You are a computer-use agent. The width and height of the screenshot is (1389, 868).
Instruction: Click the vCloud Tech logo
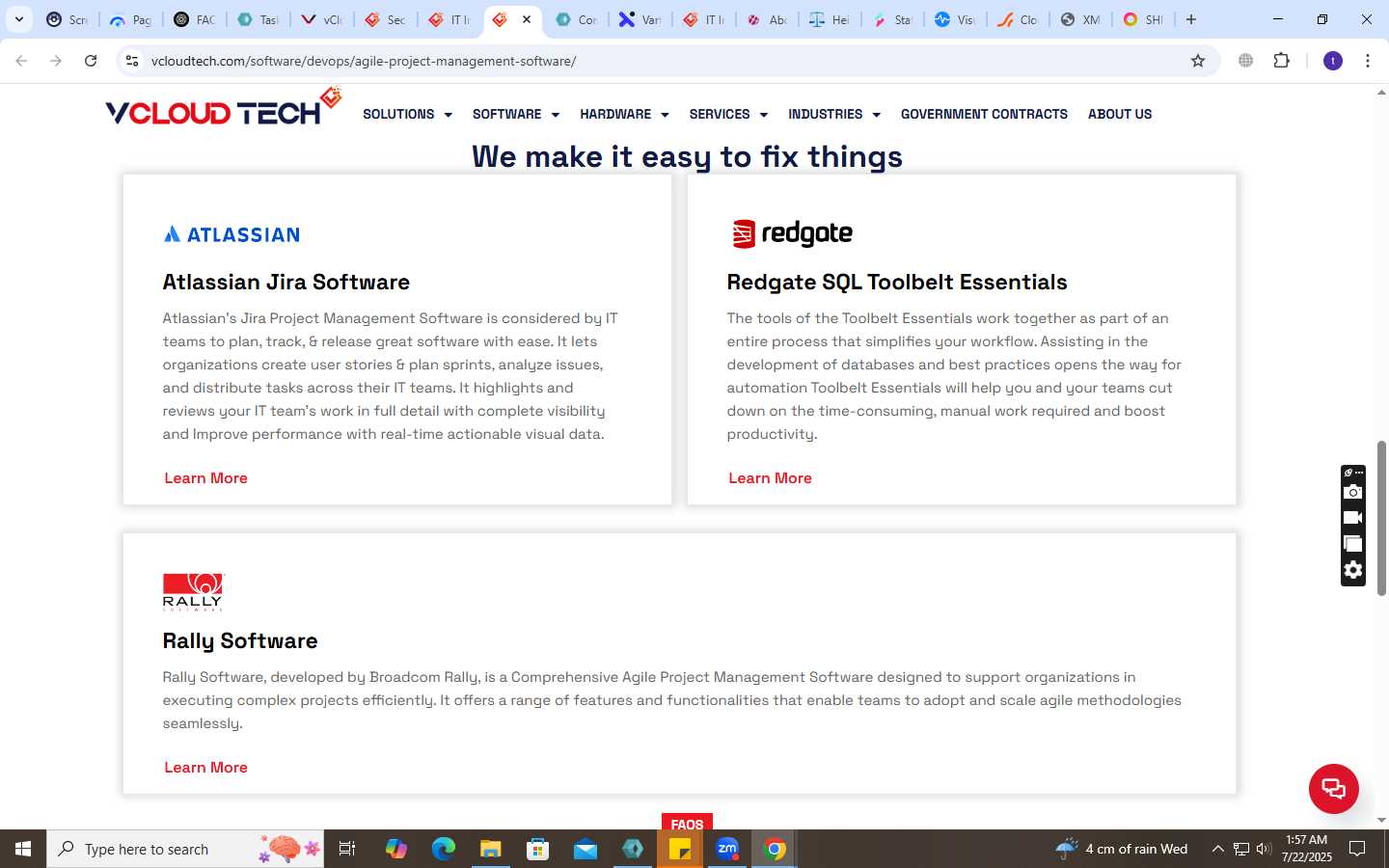pos(224,108)
